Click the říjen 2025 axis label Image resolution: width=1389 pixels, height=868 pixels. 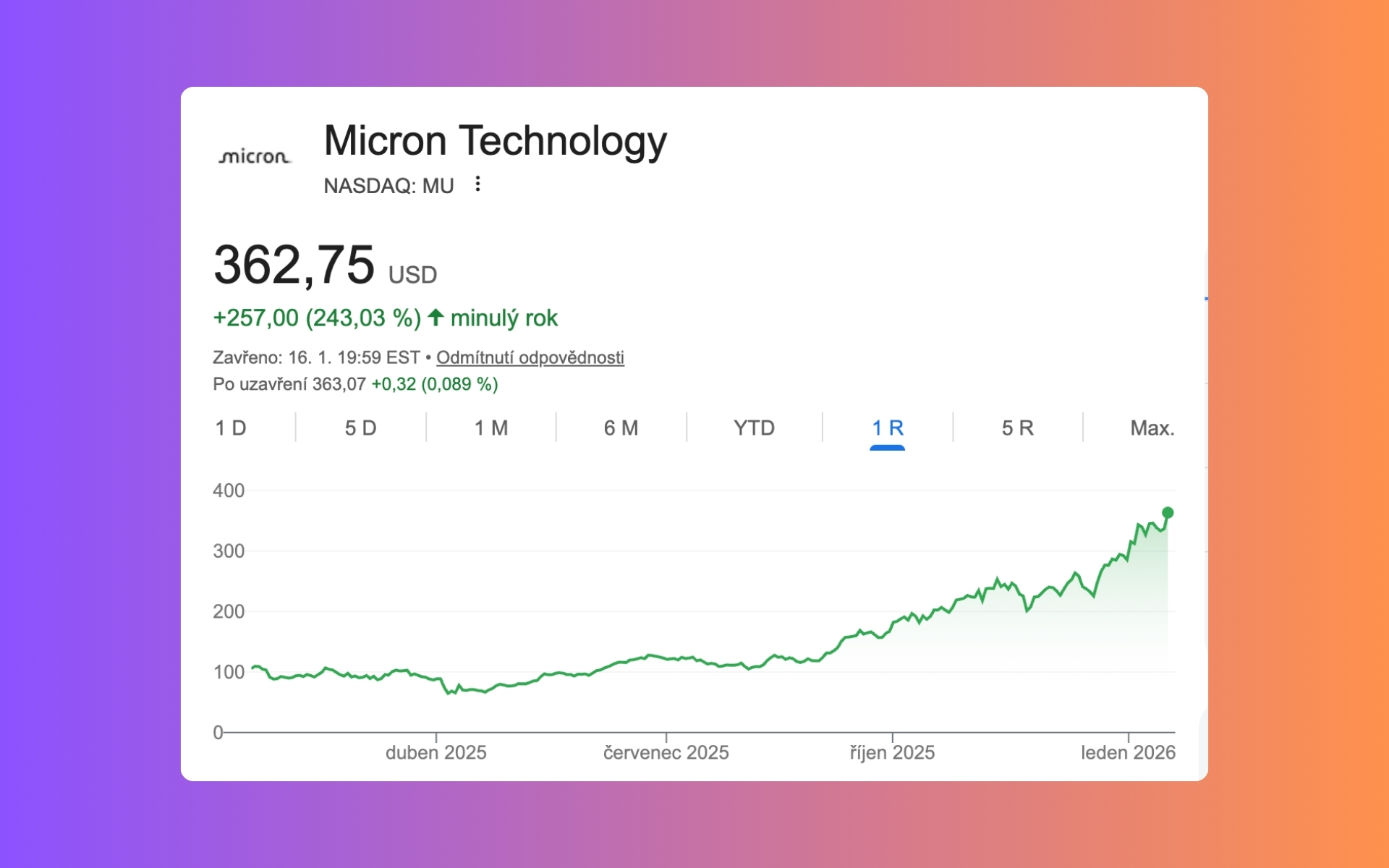892,753
